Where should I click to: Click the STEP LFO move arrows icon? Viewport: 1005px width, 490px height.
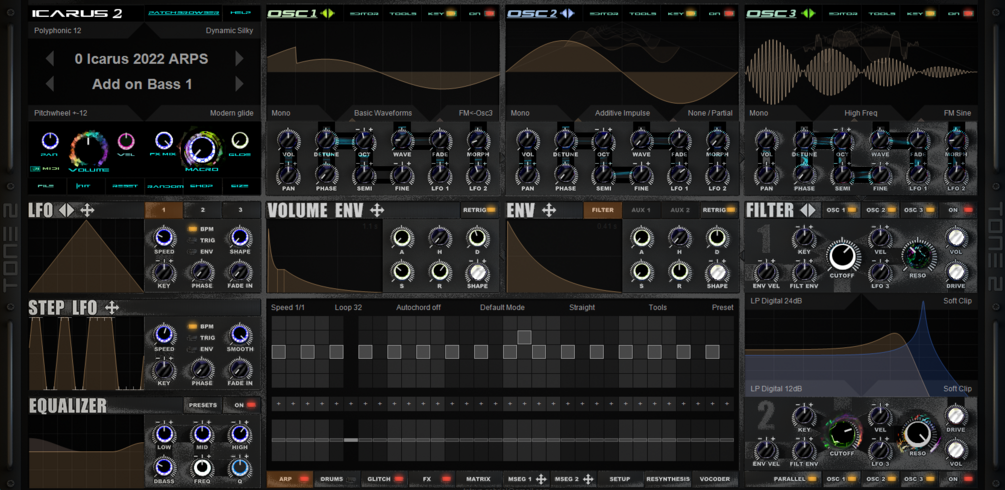click(x=112, y=308)
